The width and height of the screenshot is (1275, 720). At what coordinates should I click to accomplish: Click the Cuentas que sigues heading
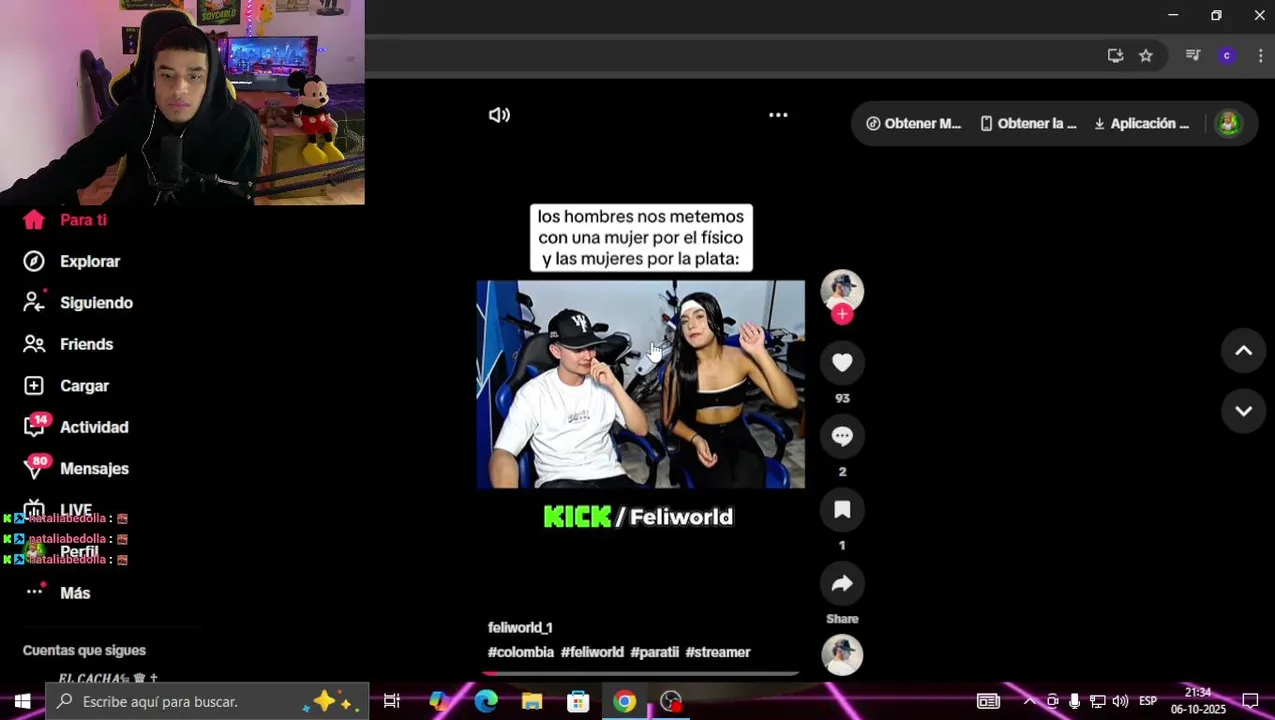point(84,650)
